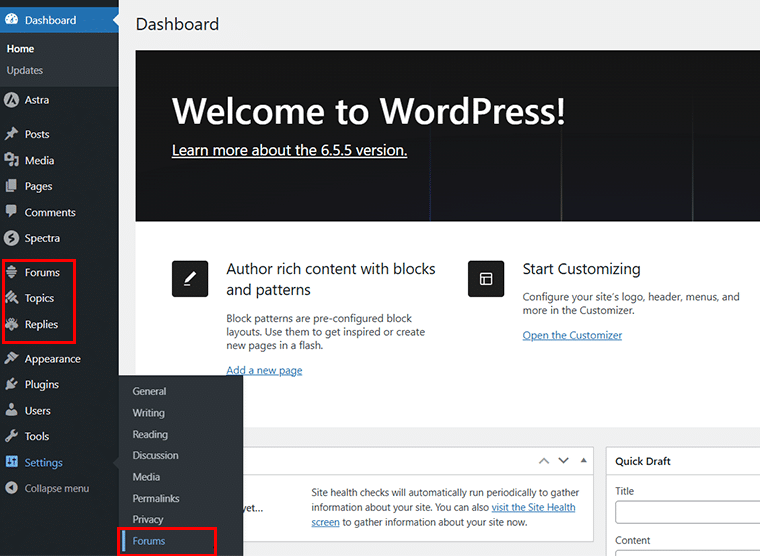Image resolution: width=760 pixels, height=556 pixels.
Task: Move the Site Health widget up
Action: (544, 461)
